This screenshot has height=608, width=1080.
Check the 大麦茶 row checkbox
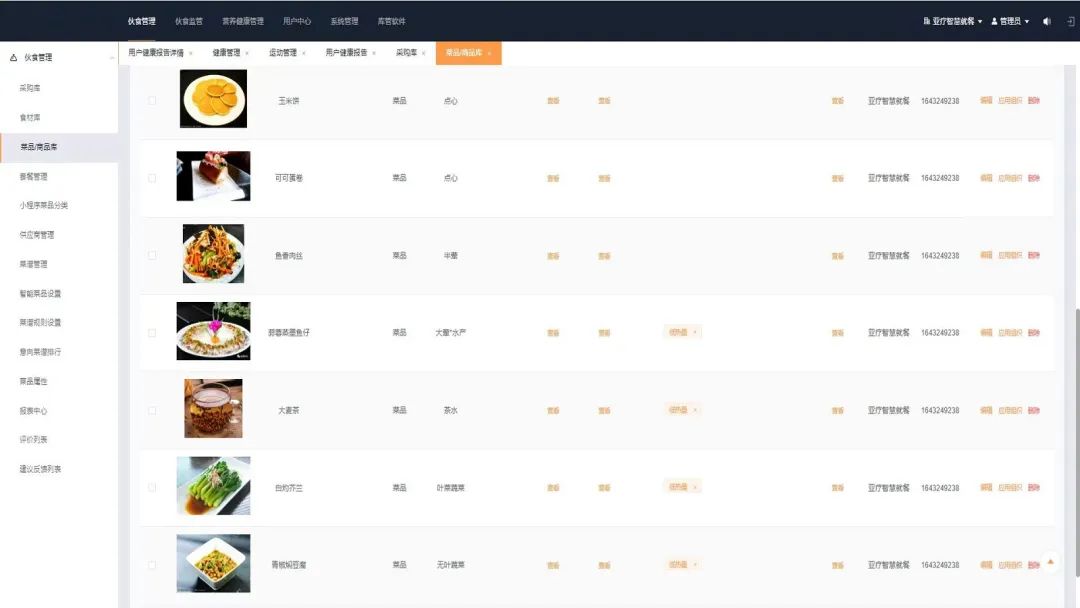pos(152,410)
